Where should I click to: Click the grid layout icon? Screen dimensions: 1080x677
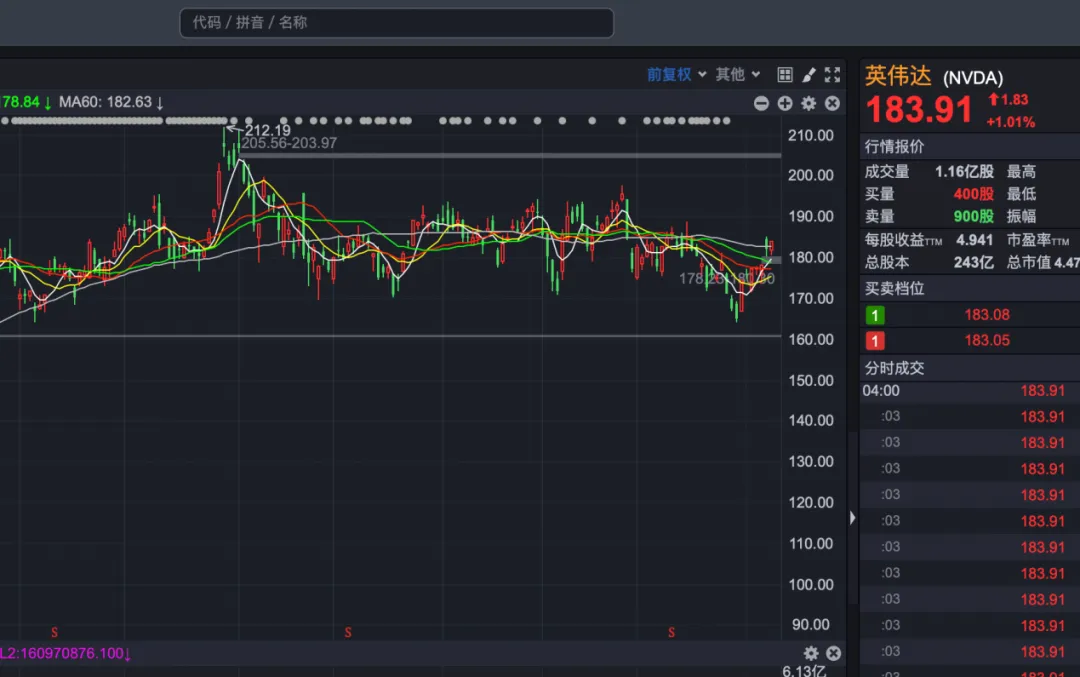(x=785, y=74)
